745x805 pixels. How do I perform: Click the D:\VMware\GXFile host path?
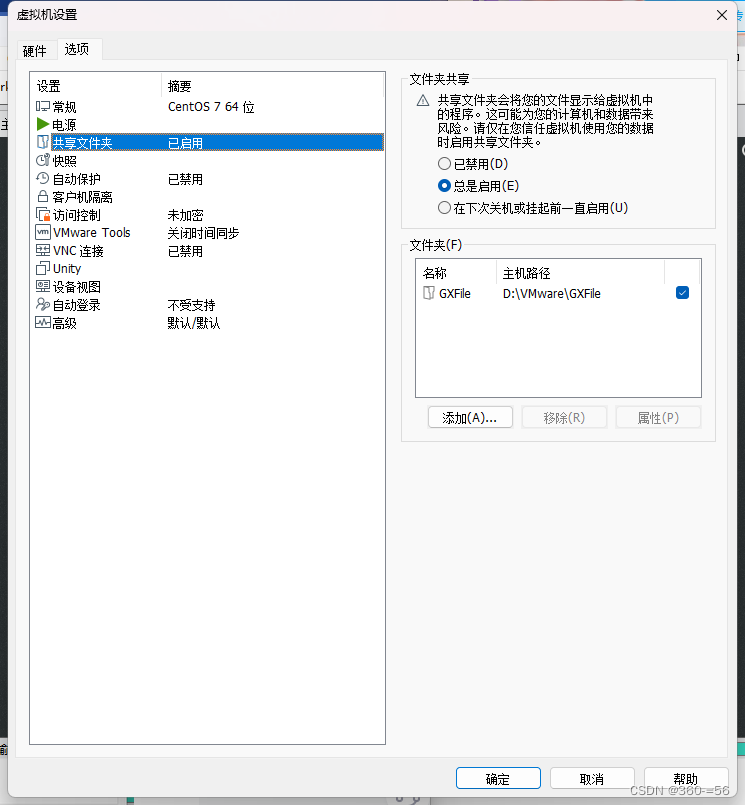tap(551, 294)
